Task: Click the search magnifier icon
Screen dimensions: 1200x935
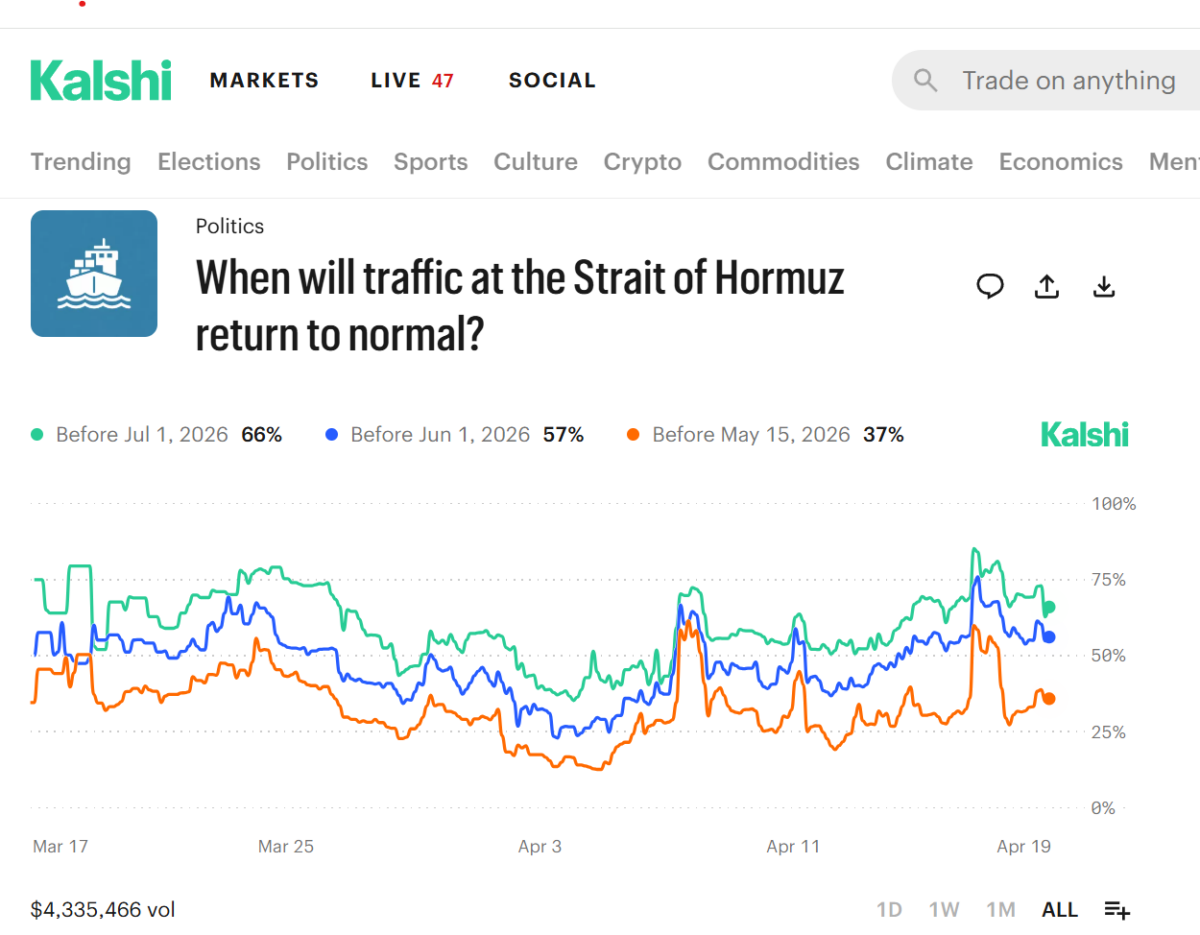Action: coord(926,81)
